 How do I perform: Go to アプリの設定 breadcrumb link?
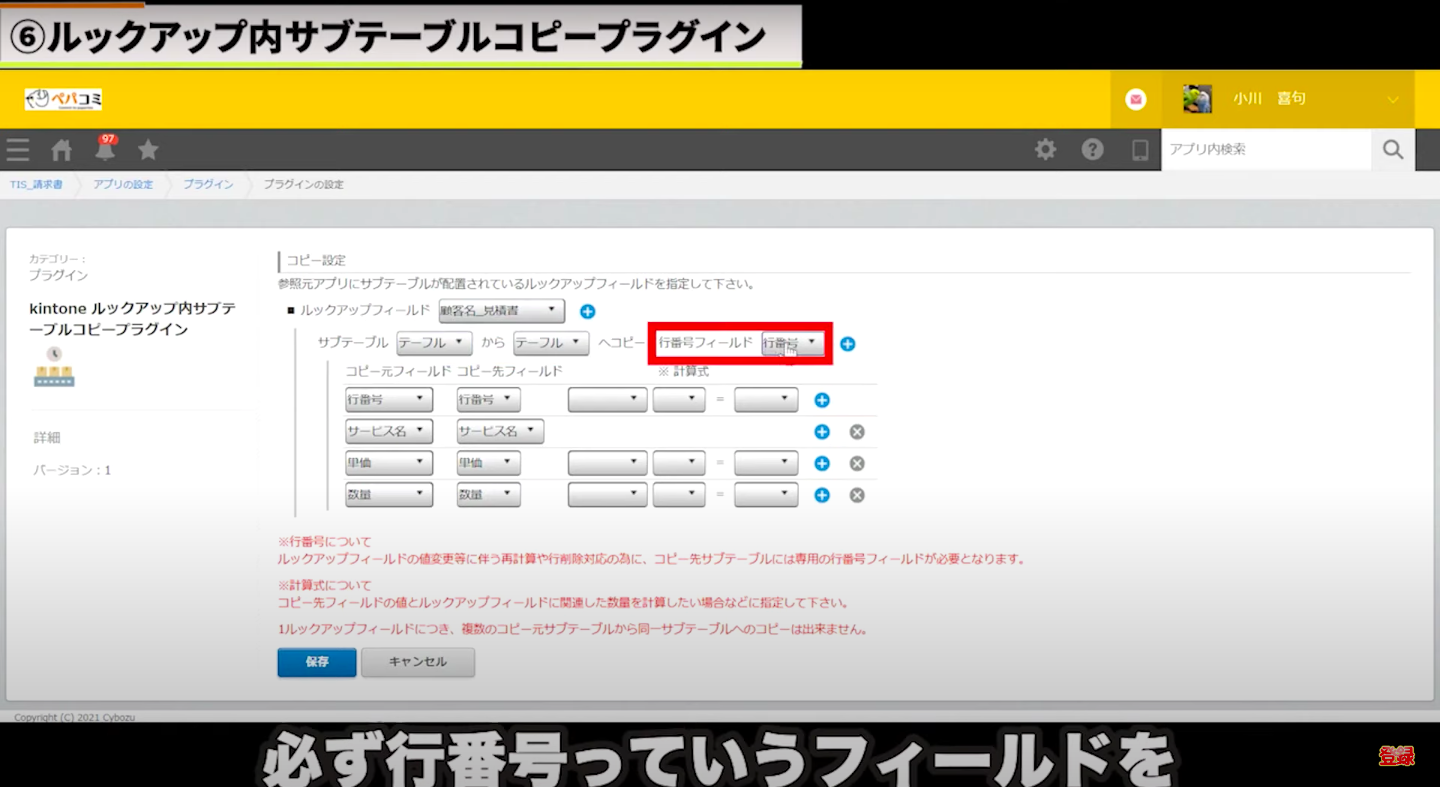[x=123, y=185]
